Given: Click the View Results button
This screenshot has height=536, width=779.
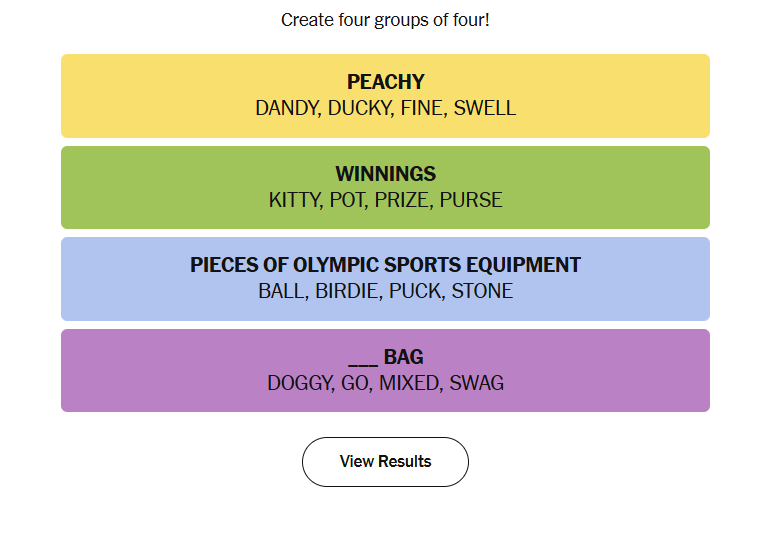Looking at the screenshot, I should click(385, 462).
